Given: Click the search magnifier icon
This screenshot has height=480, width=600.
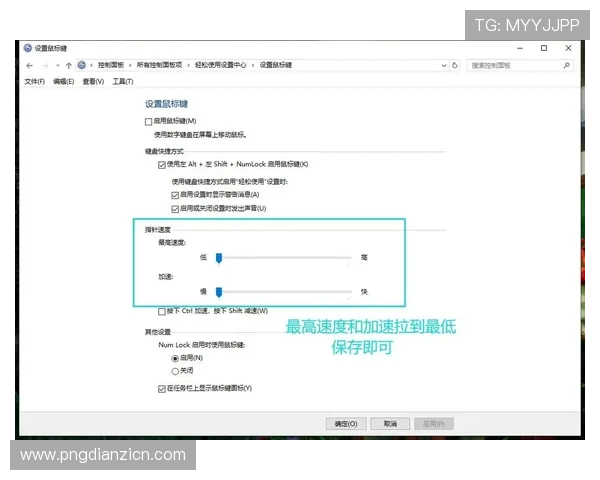Looking at the screenshot, I should pyautogui.click(x=567, y=65).
